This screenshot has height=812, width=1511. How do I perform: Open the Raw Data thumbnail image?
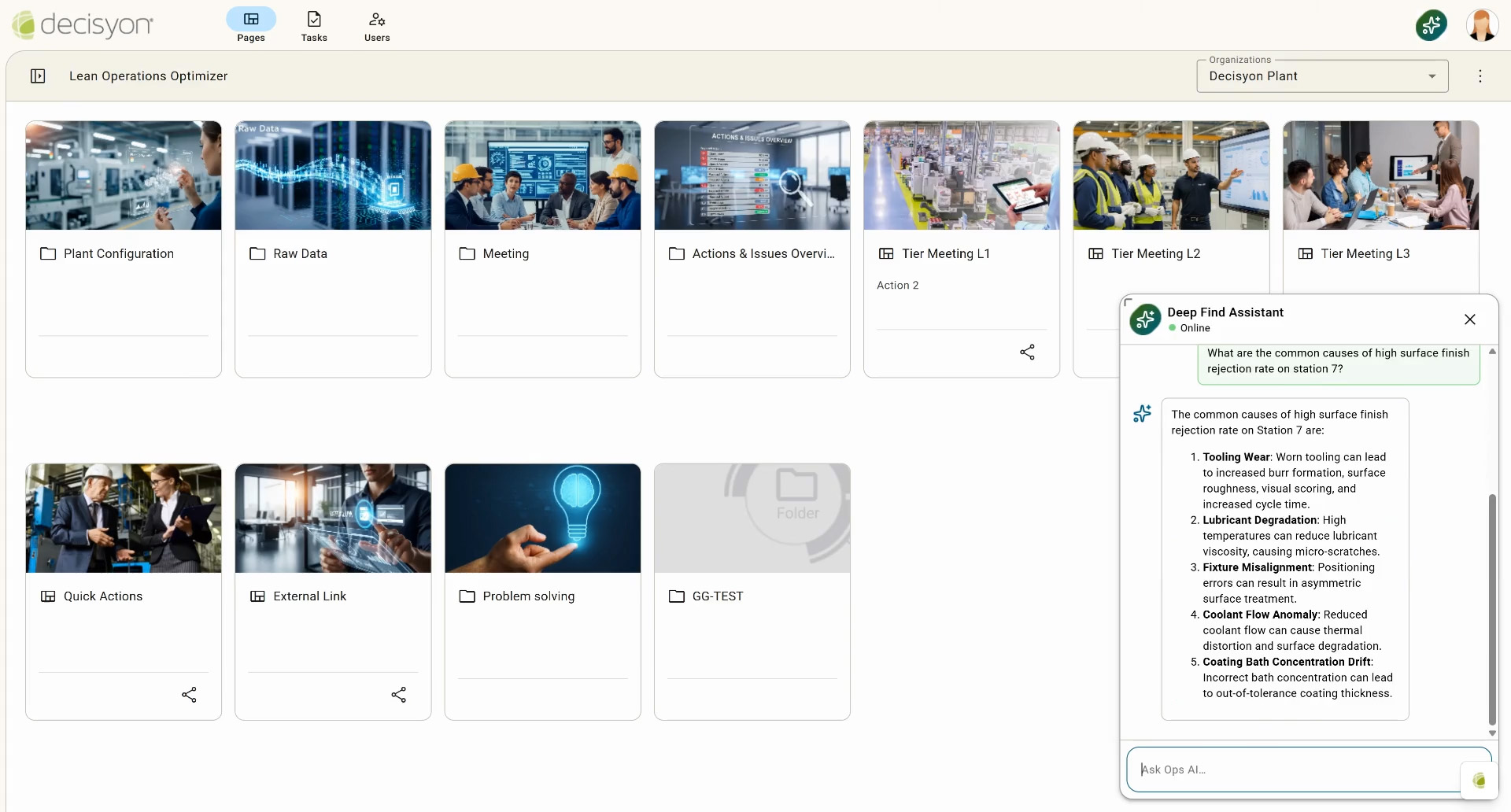tap(333, 175)
